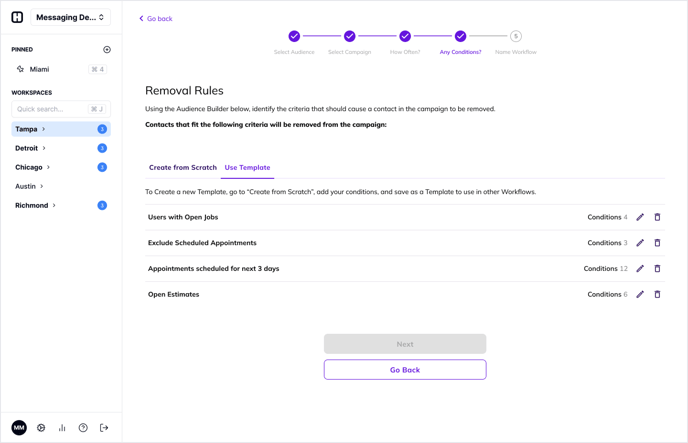Click the logout icon in sidebar footer
This screenshot has width=688, height=443.
pos(104,428)
